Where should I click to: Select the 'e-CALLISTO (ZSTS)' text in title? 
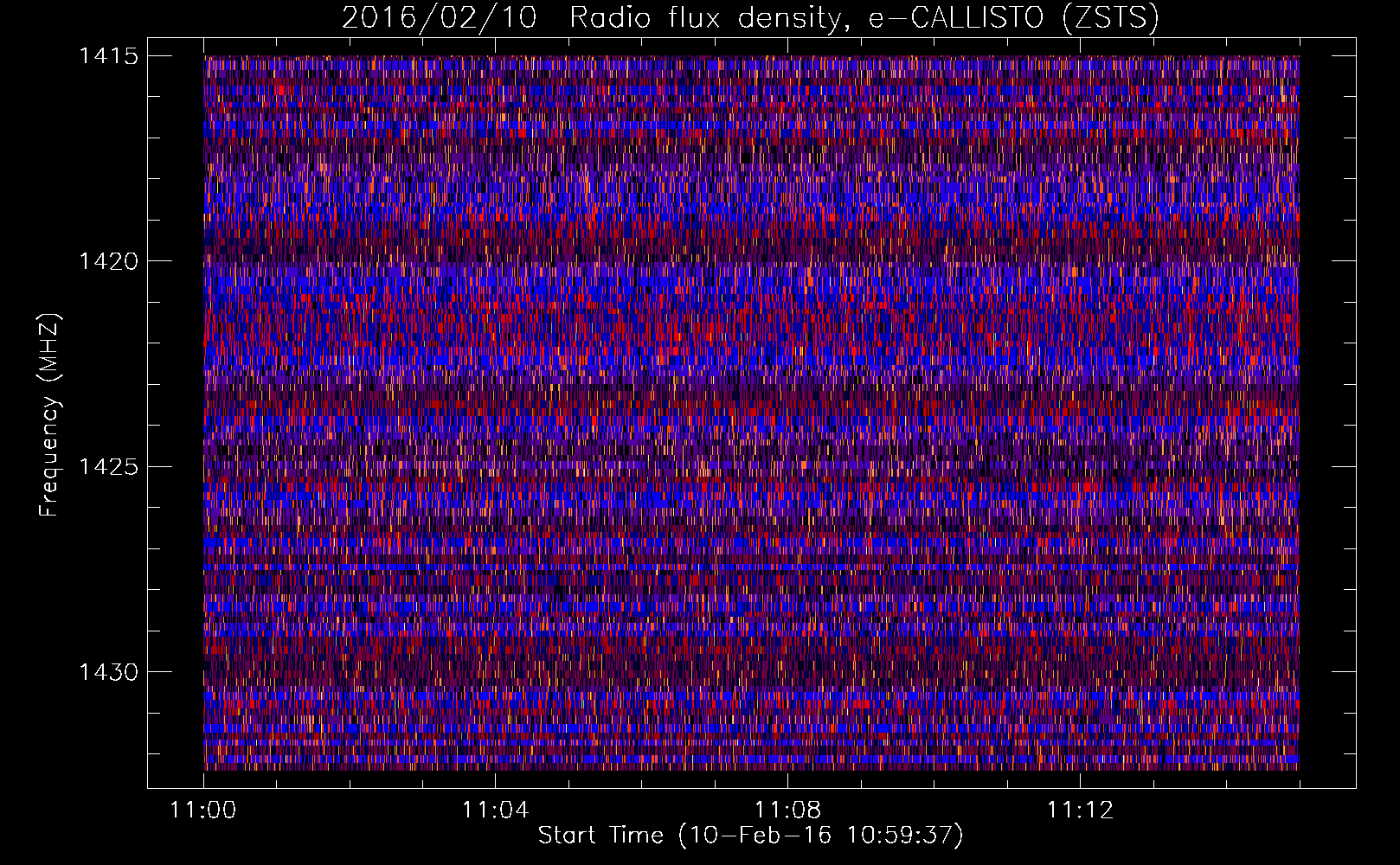click(1014, 18)
